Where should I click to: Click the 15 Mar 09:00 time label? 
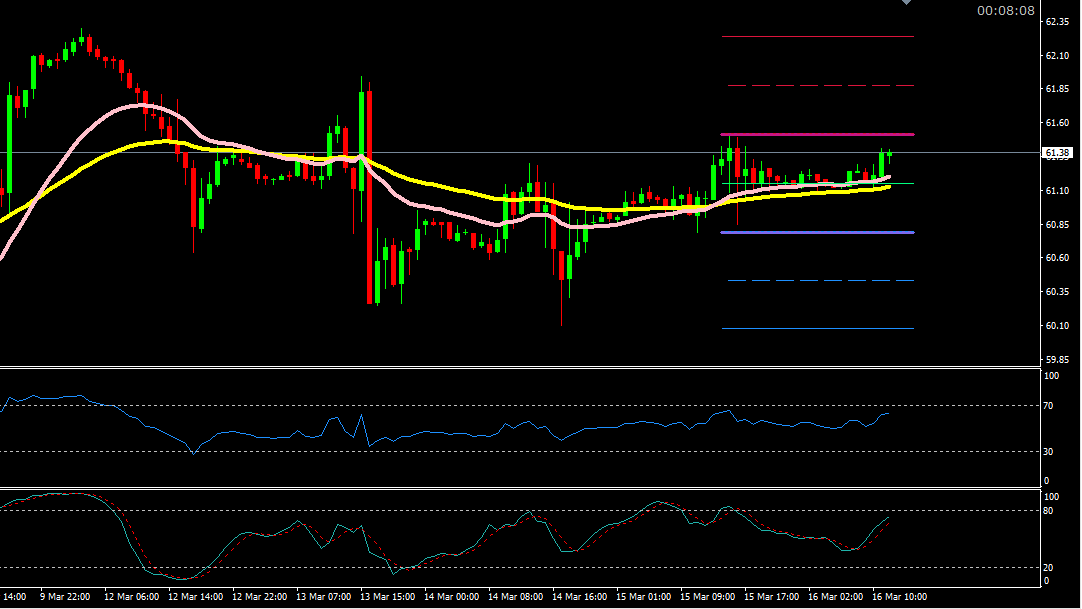pos(707,597)
